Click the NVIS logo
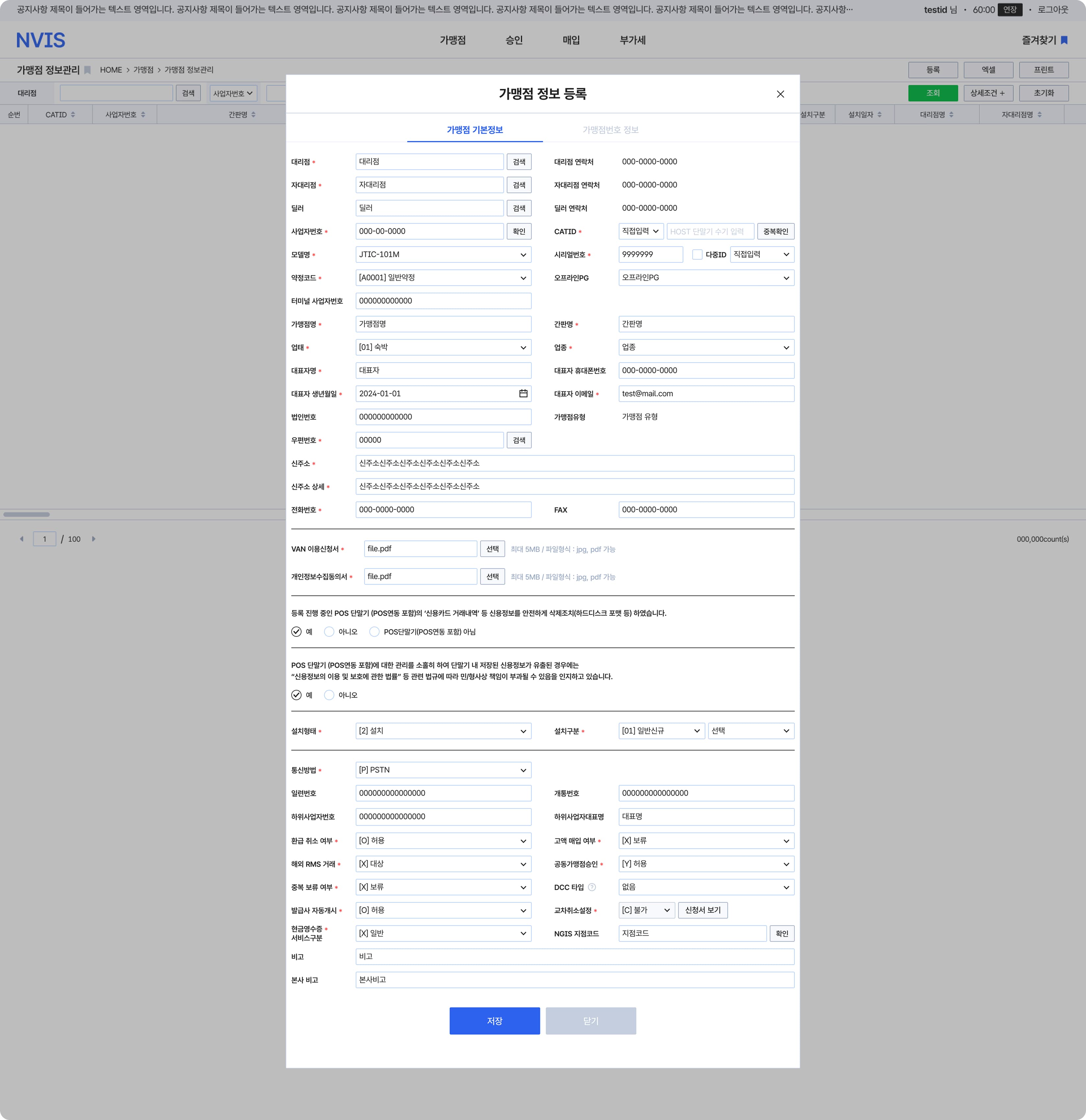 pos(40,40)
